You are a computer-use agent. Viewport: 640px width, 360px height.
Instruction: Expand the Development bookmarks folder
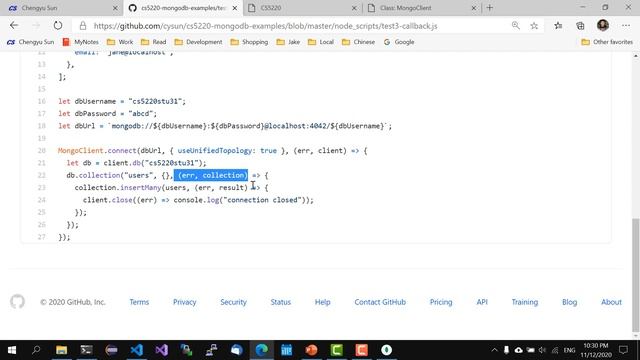198,42
